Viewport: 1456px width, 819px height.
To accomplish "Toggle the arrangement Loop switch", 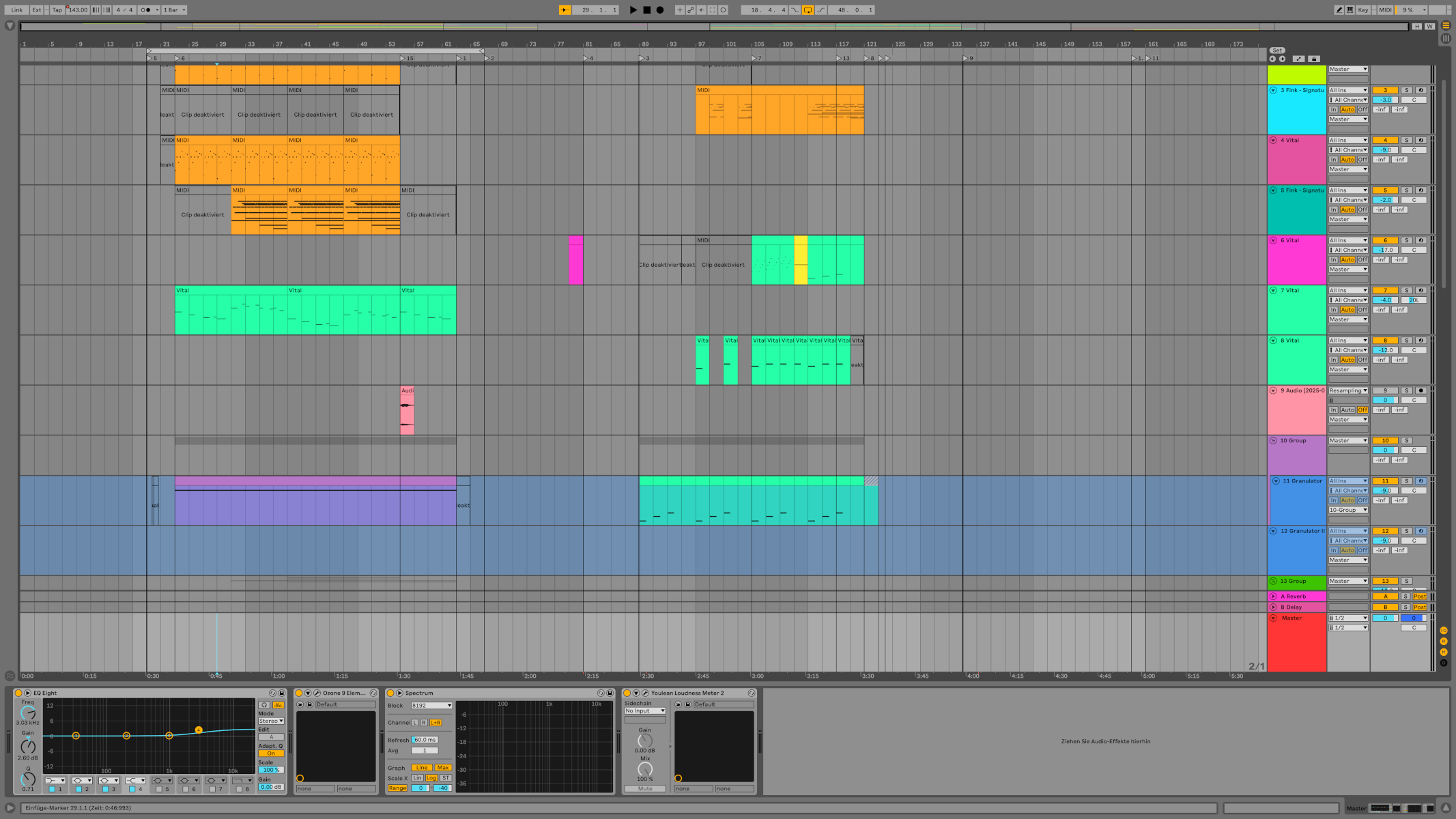I will coord(808,10).
